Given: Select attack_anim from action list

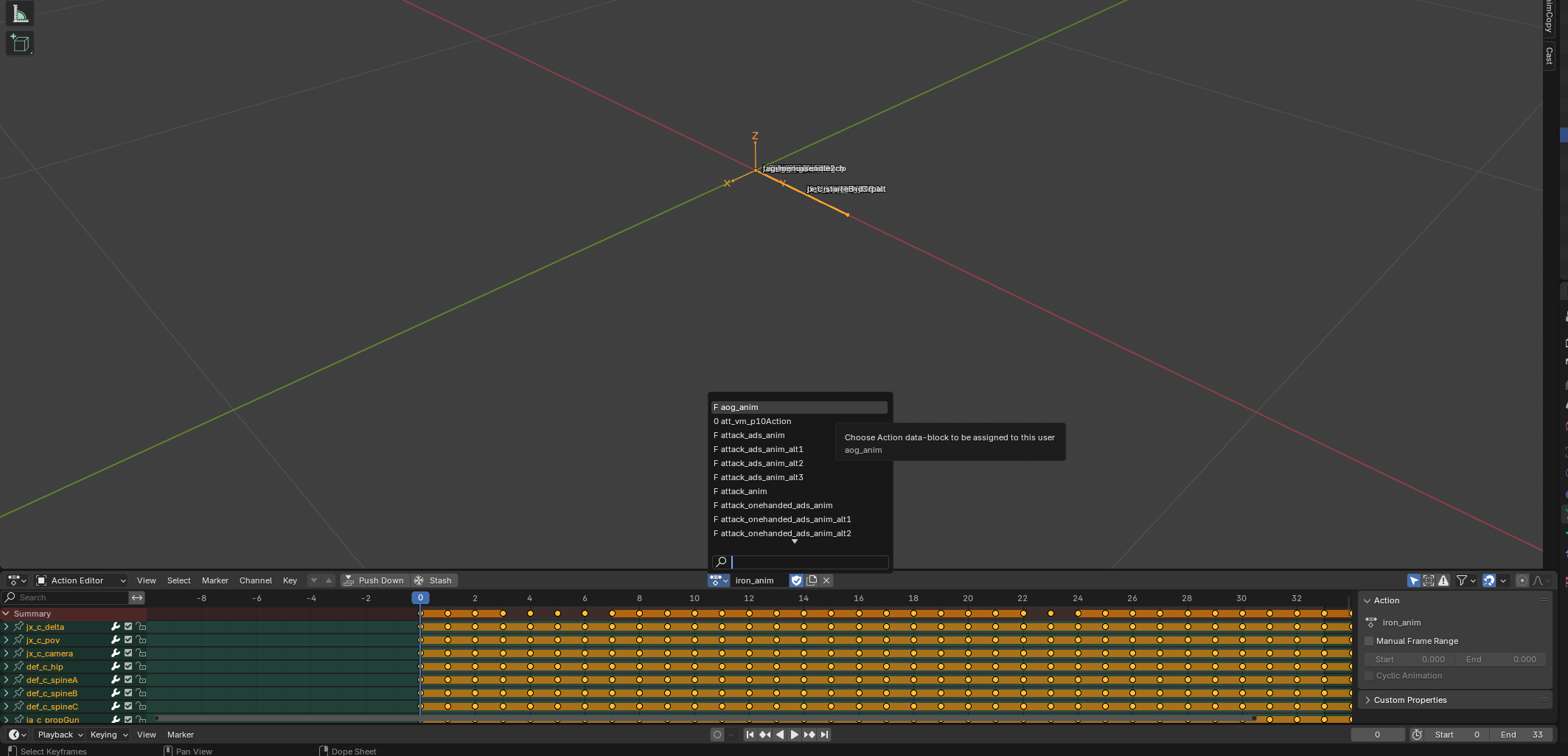Looking at the screenshot, I should tap(744, 491).
